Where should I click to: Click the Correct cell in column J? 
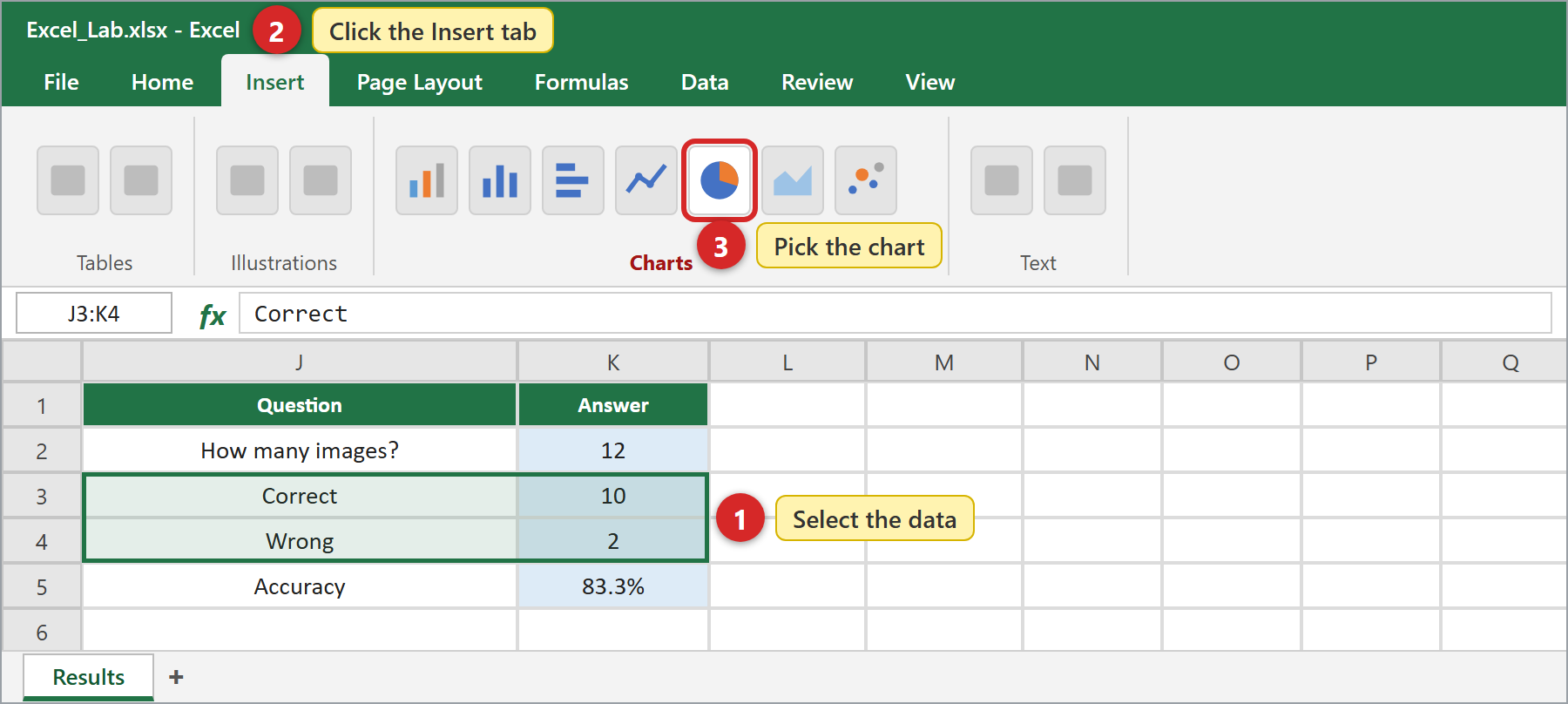[x=300, y=496]
